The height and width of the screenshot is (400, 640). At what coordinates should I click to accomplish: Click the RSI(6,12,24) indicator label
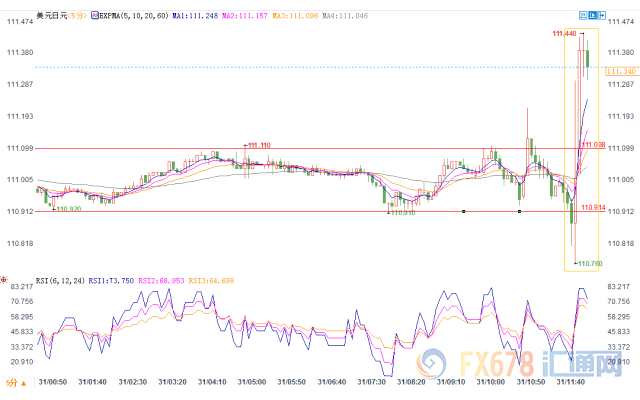[60, 281]
